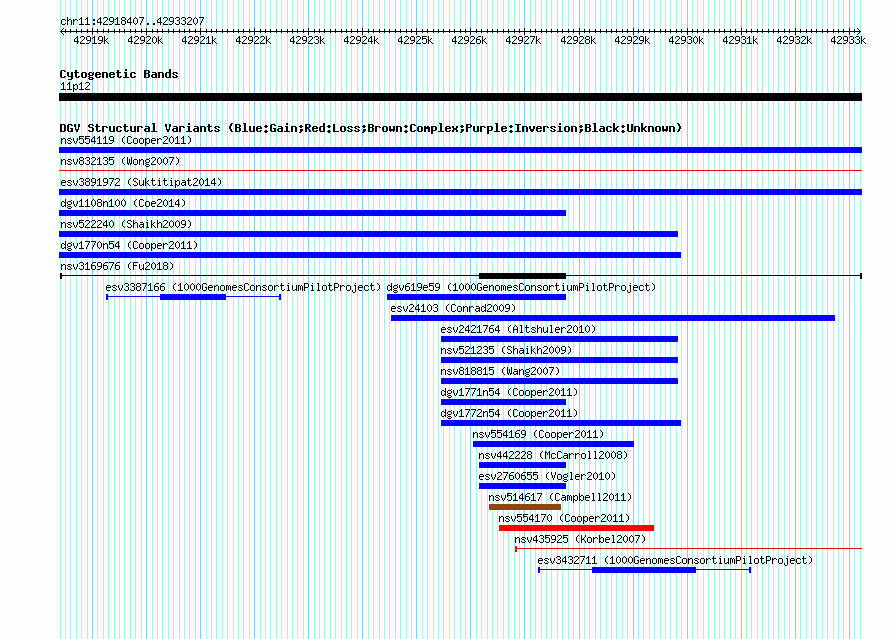Select the brown nsv514617 complex variant bar
The image size is (890, 639).
click(525, 507)
